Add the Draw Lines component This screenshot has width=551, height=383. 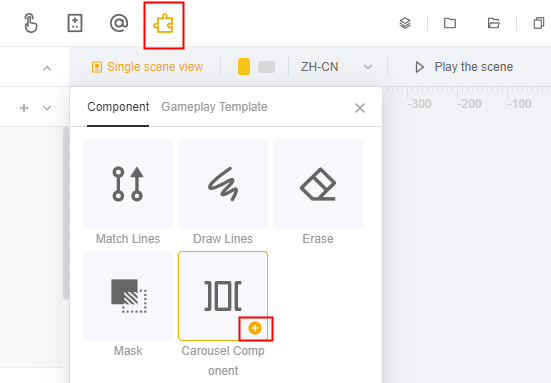[x=223, y=184]
